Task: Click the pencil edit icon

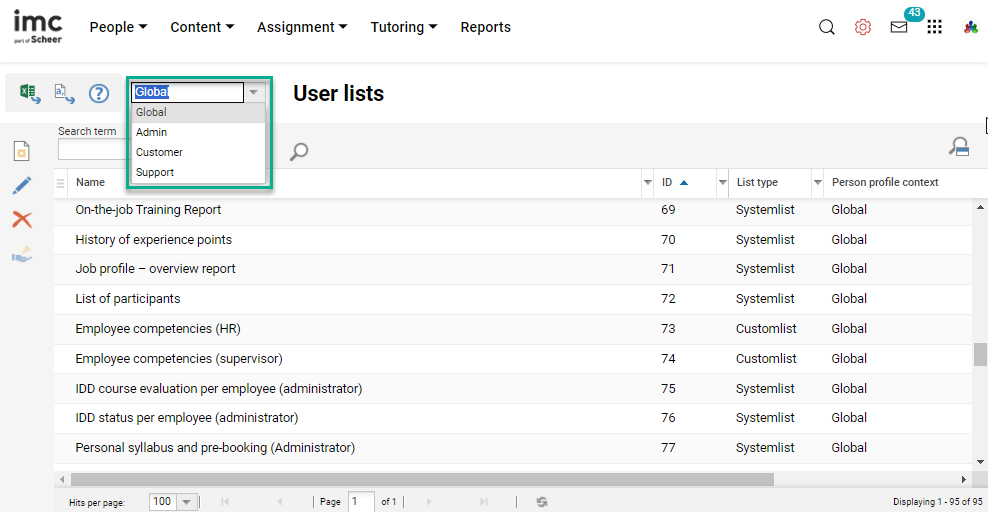Action: point(21,186)
